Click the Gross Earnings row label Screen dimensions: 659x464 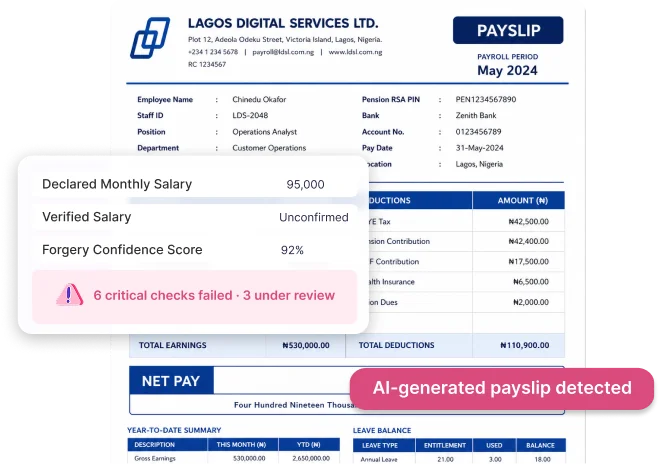pos(155,459)
